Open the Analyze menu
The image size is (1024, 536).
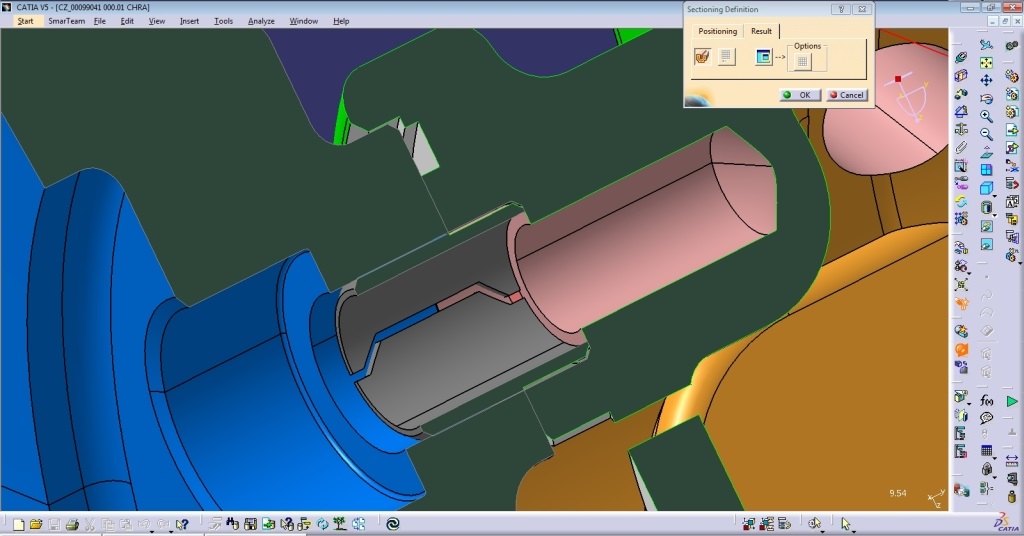(x=261, y=21)
